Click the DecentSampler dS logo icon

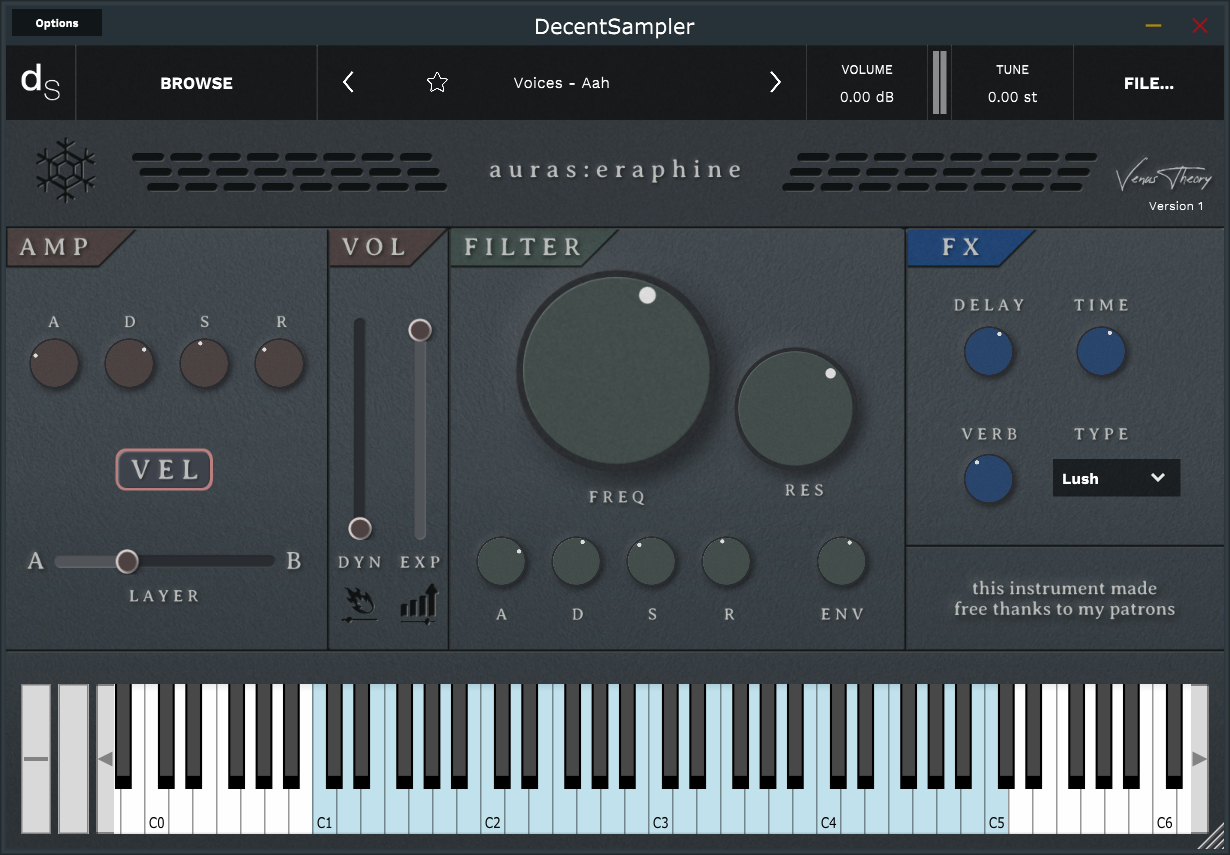[x=41, y=83]
